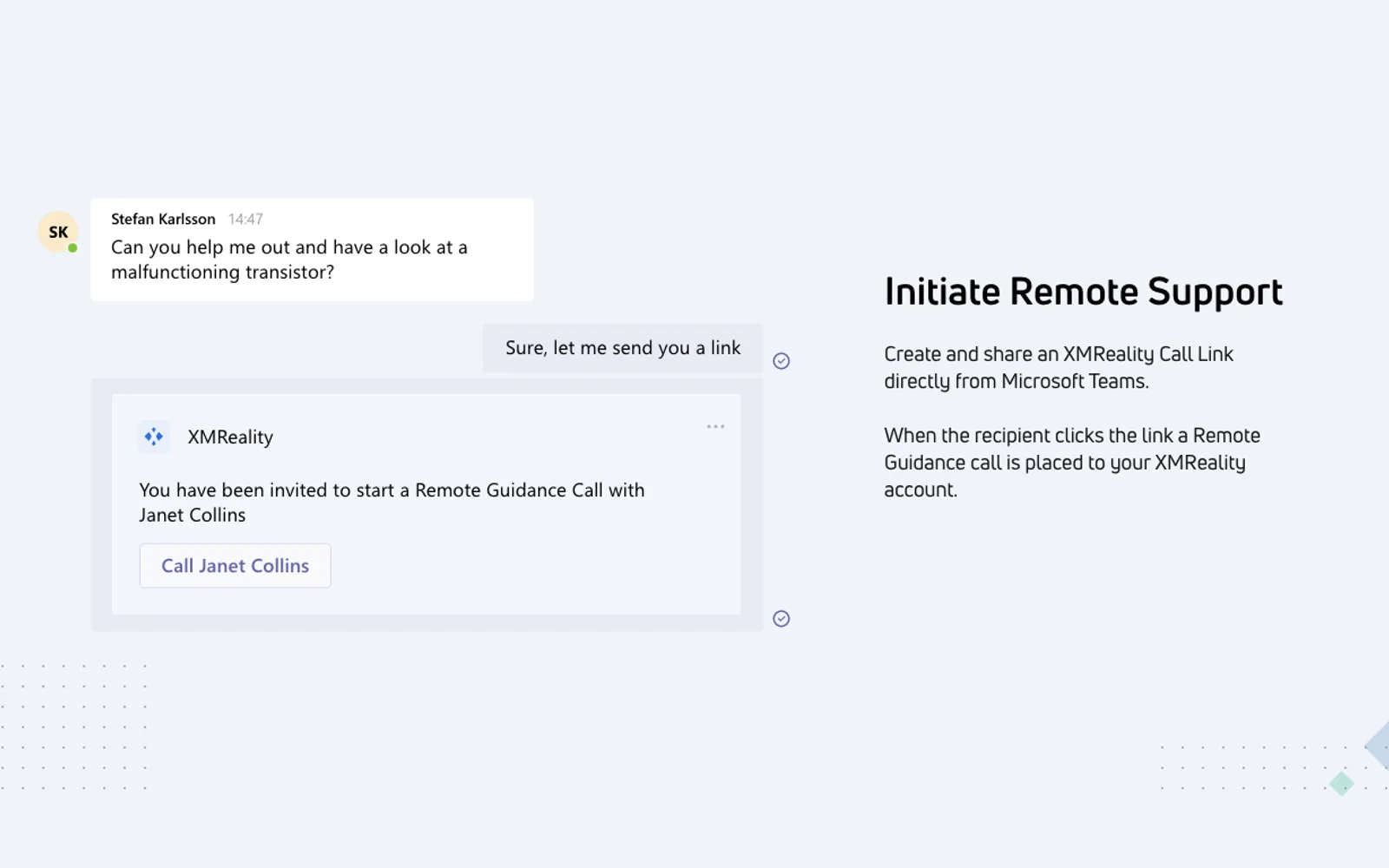Click the 'Stefan Karlsson' sender name

pyautogui.click(x=163, y=219)
